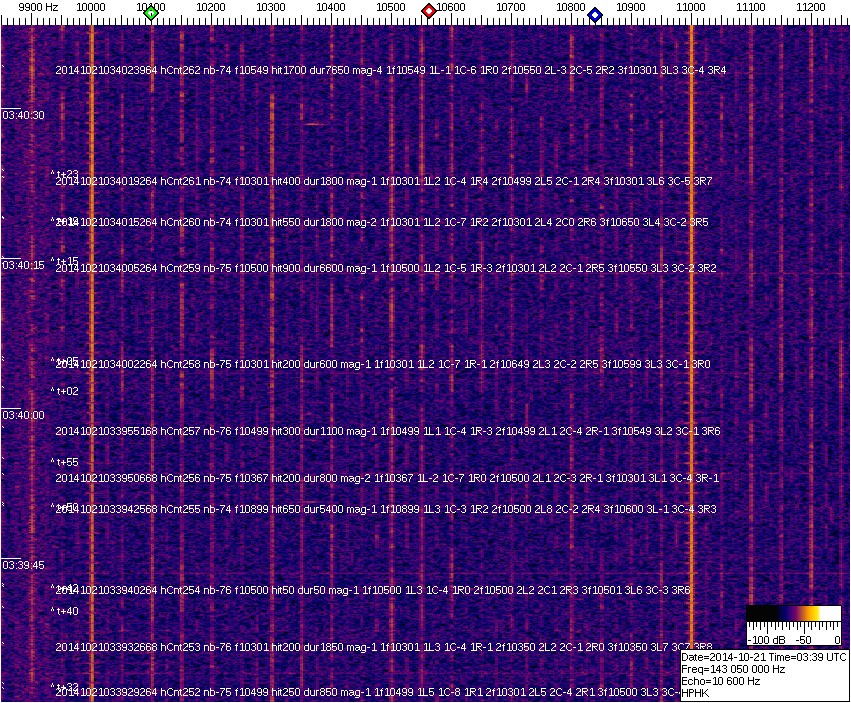The image size is (851, 703).
Task: Click the 03:40:00 time label
Action: [x=24, y=414]
